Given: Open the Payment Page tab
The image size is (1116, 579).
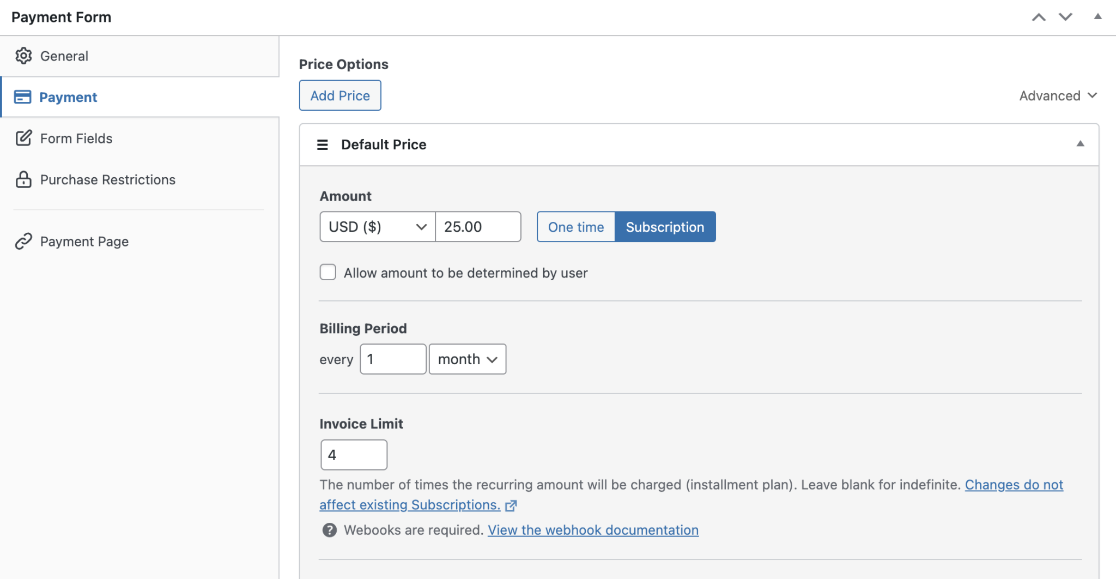Looking at the screenshot, I should [x=140, y=241].
